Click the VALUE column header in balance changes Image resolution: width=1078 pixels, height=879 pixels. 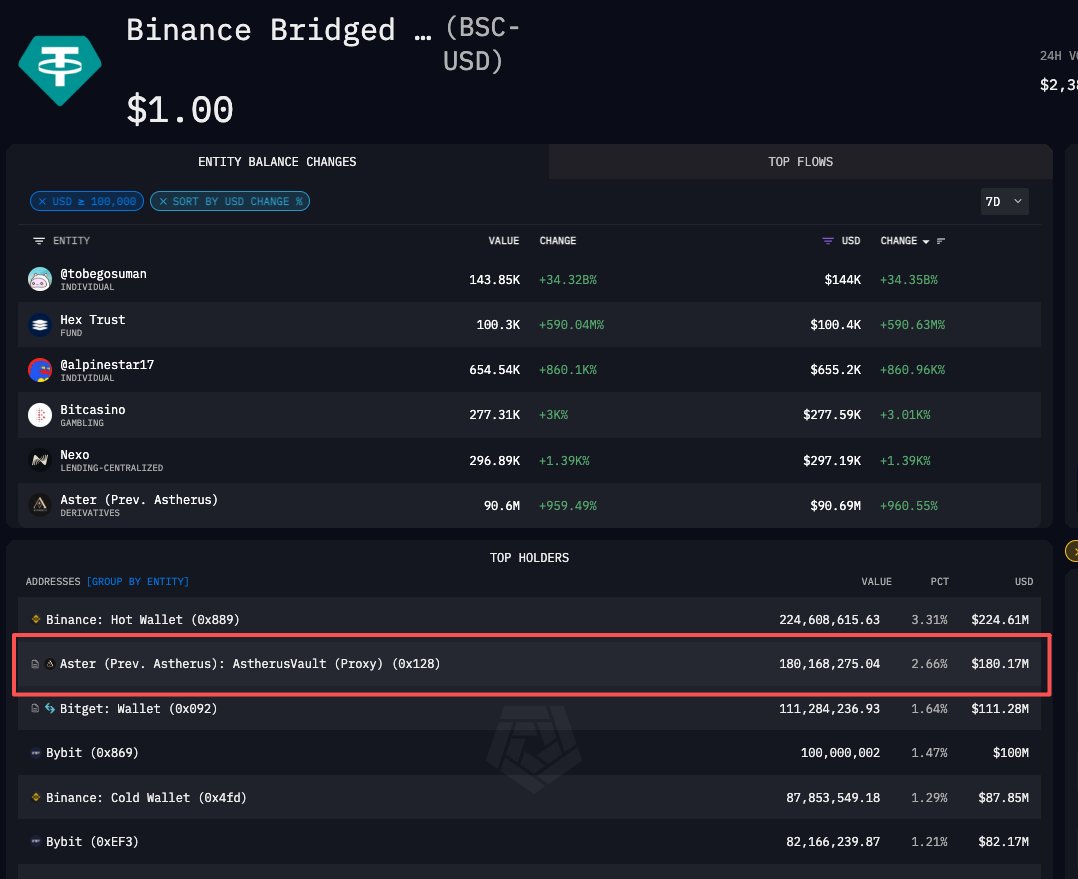pyautogui.click(x=503, y=241)
